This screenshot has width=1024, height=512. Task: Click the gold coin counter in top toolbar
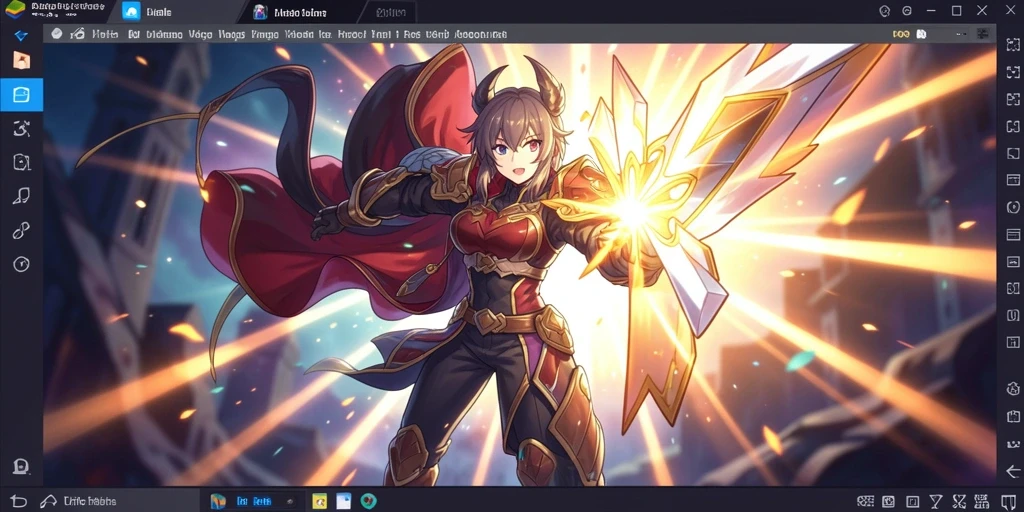(x=901, y=33)
